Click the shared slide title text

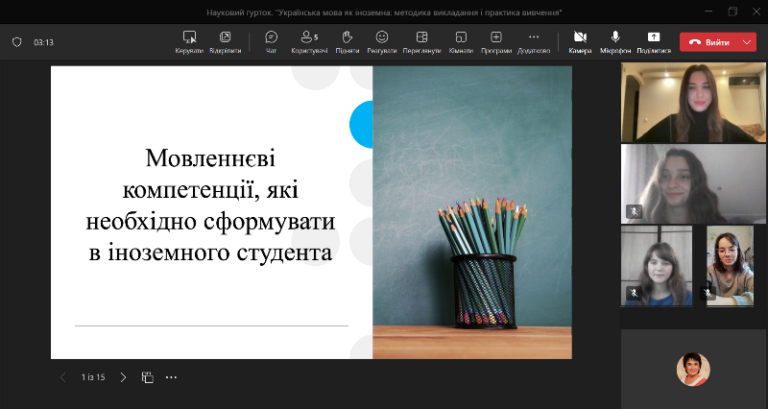211,205
